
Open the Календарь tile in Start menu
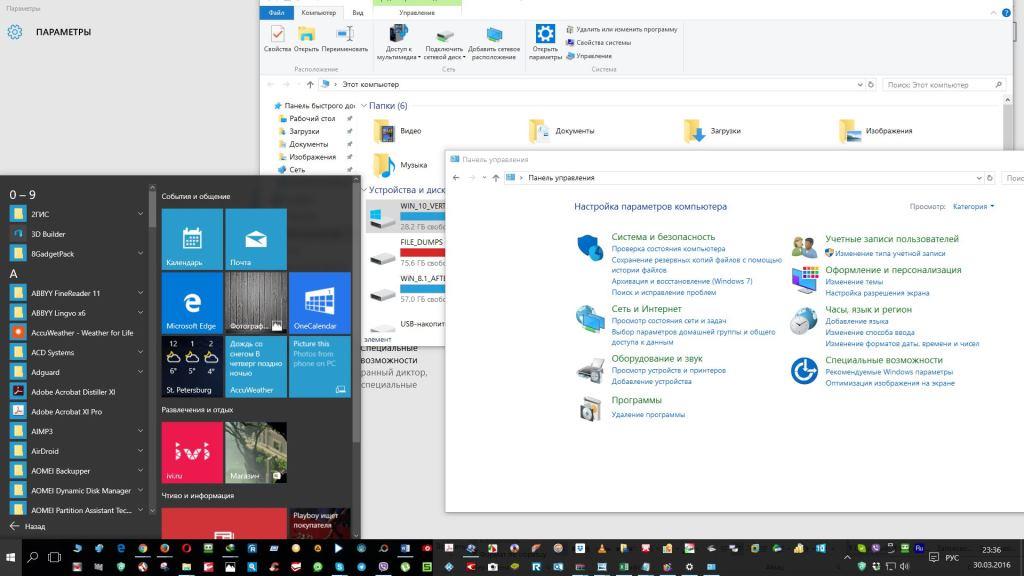pos(191,239)
